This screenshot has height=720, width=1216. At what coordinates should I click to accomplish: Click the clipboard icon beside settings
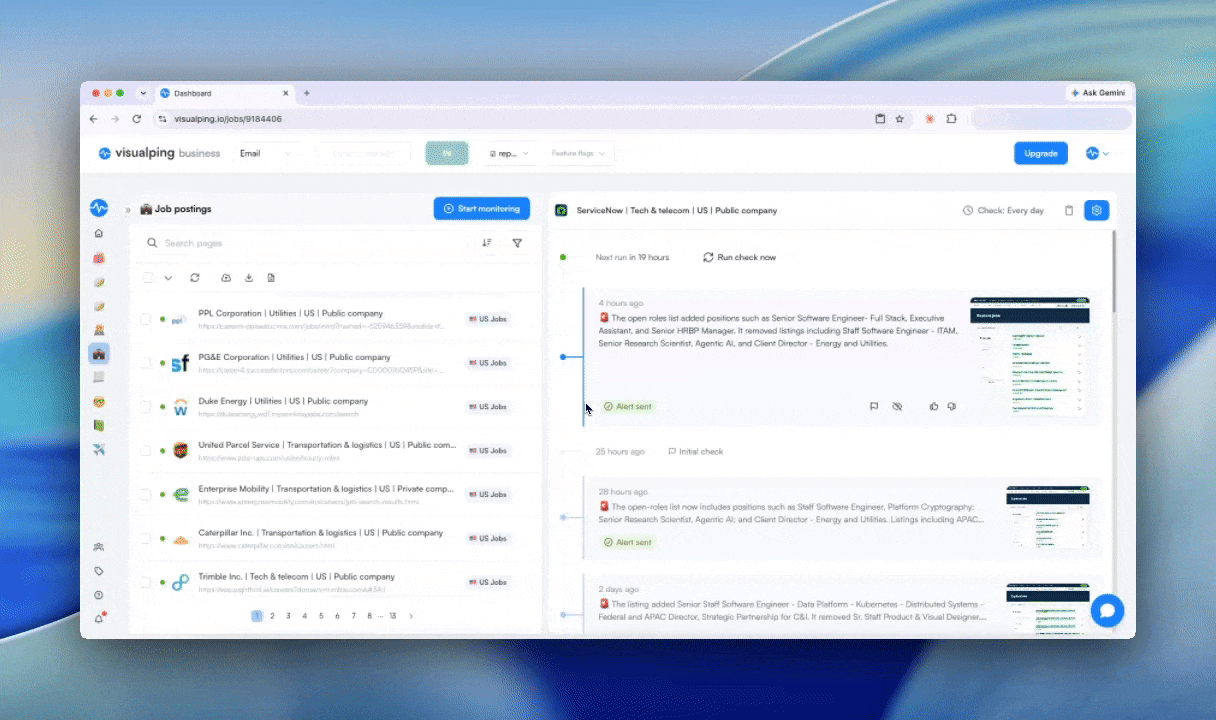click(x=1068, y=210)
